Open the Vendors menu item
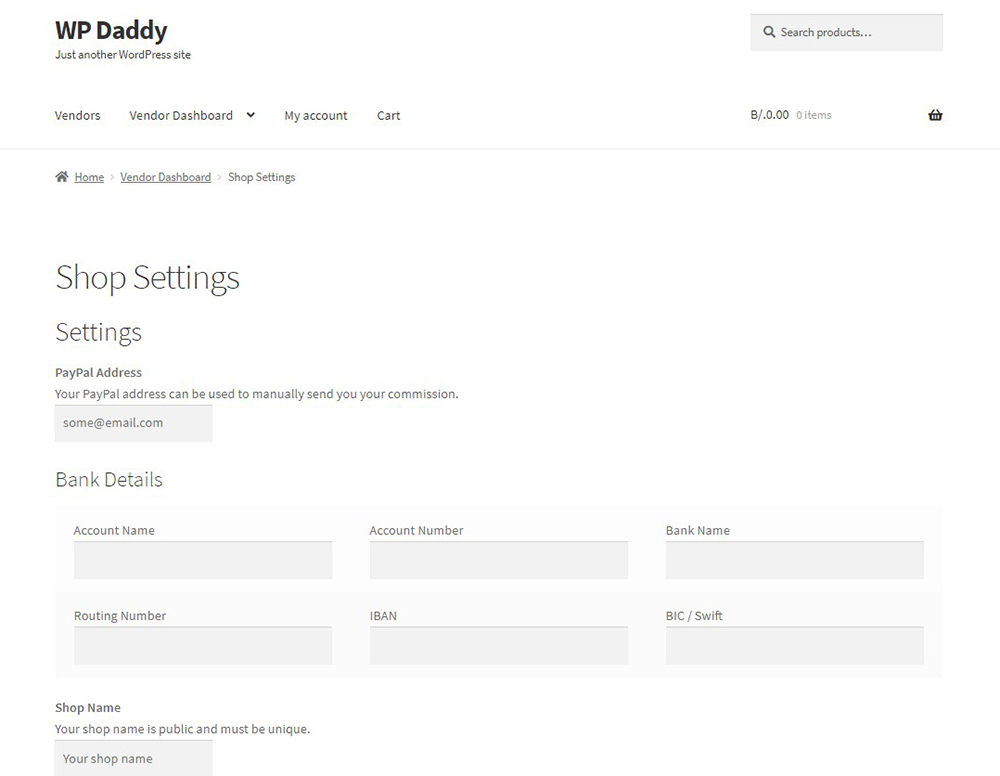1000x776 pixels. pos(78,115)
